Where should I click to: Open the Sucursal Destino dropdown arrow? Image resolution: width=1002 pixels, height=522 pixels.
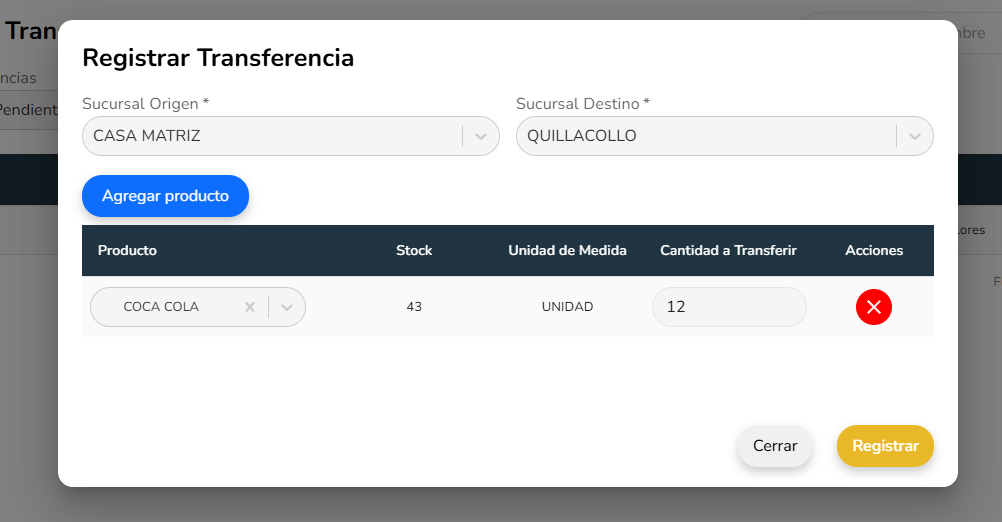[x=915, y=136]
